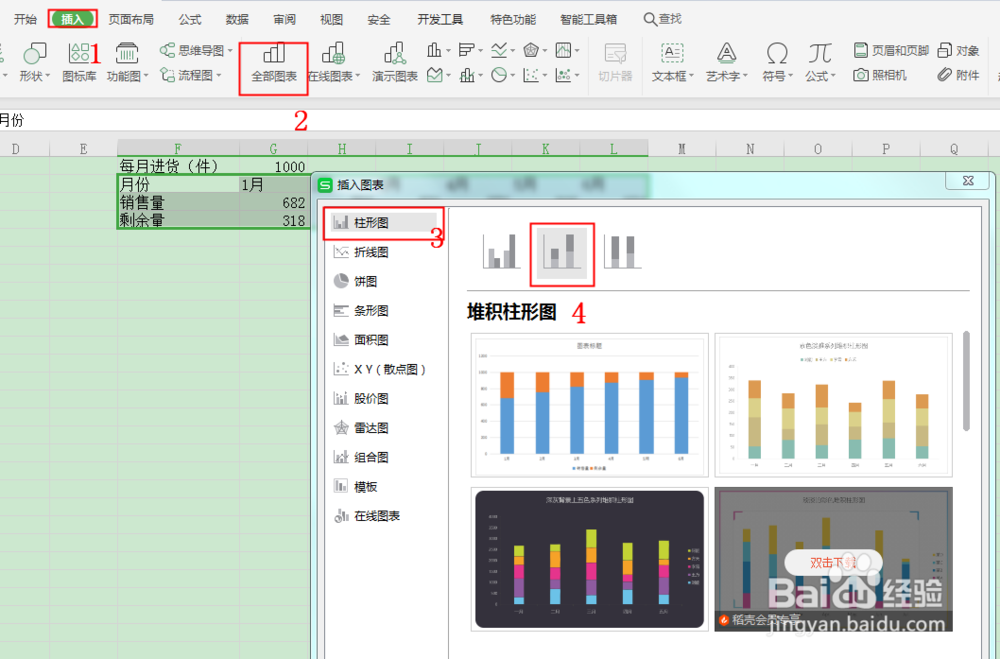This screenshot has height=659, width=1000.
Task: Switch to the 开发工具 tab
Action: click(x=440, y=19)
